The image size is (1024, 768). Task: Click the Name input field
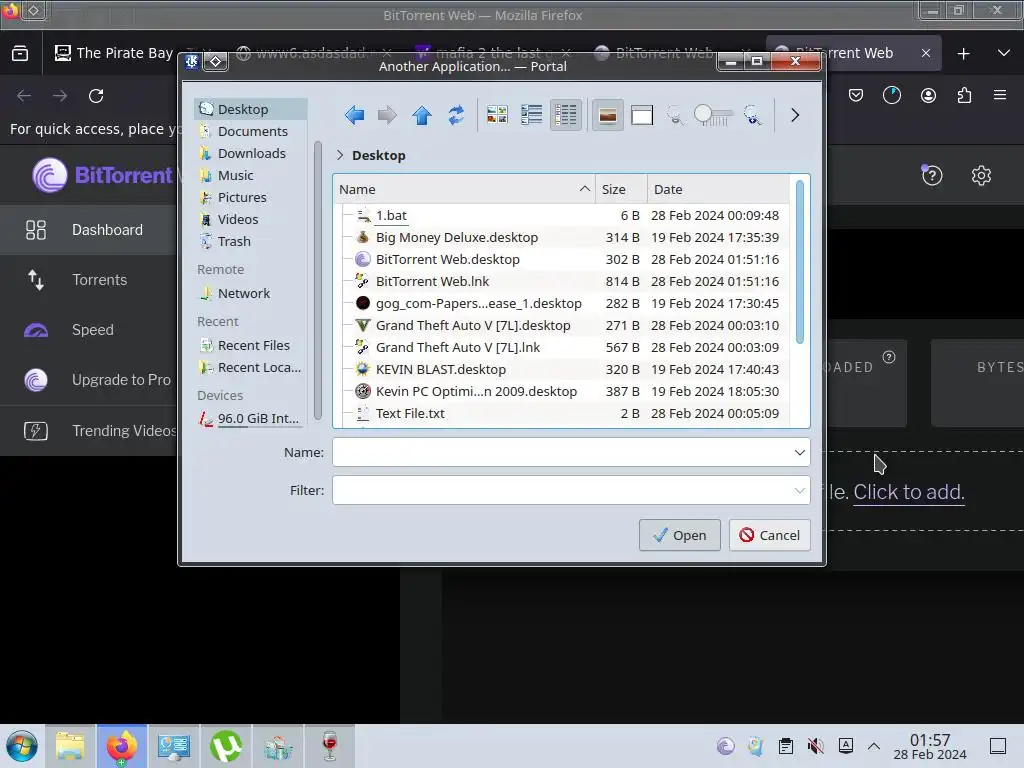(x=571, y=453)
